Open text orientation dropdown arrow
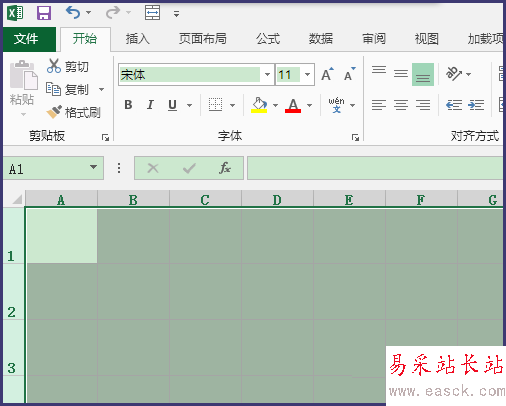The width and height of the screenshot is (506, 406). click(x=468, y=74)
